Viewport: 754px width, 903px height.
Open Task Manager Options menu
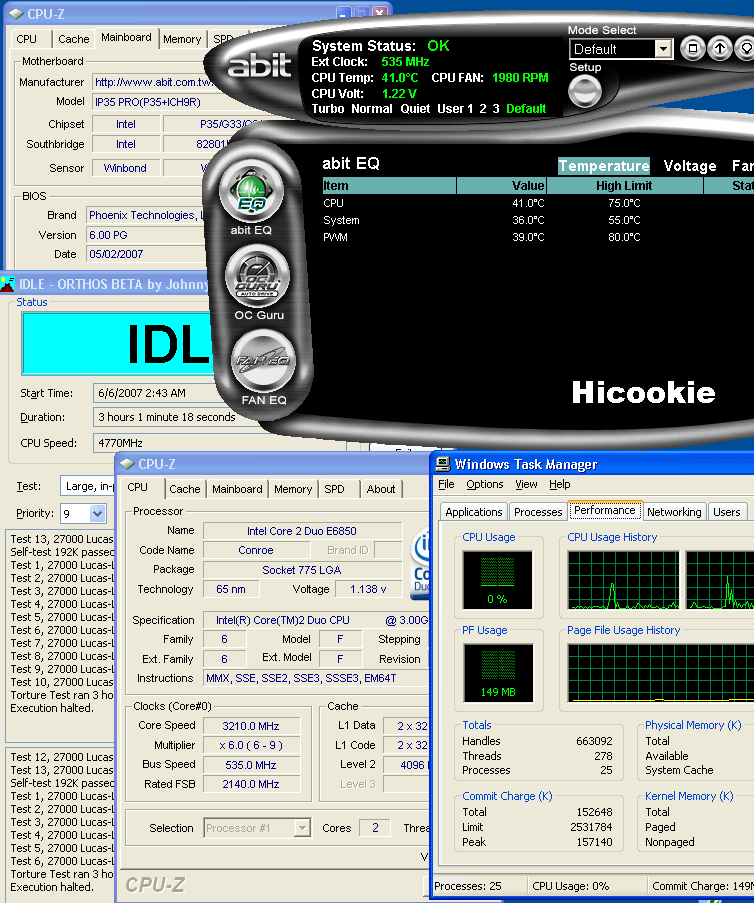pos(484,484)
